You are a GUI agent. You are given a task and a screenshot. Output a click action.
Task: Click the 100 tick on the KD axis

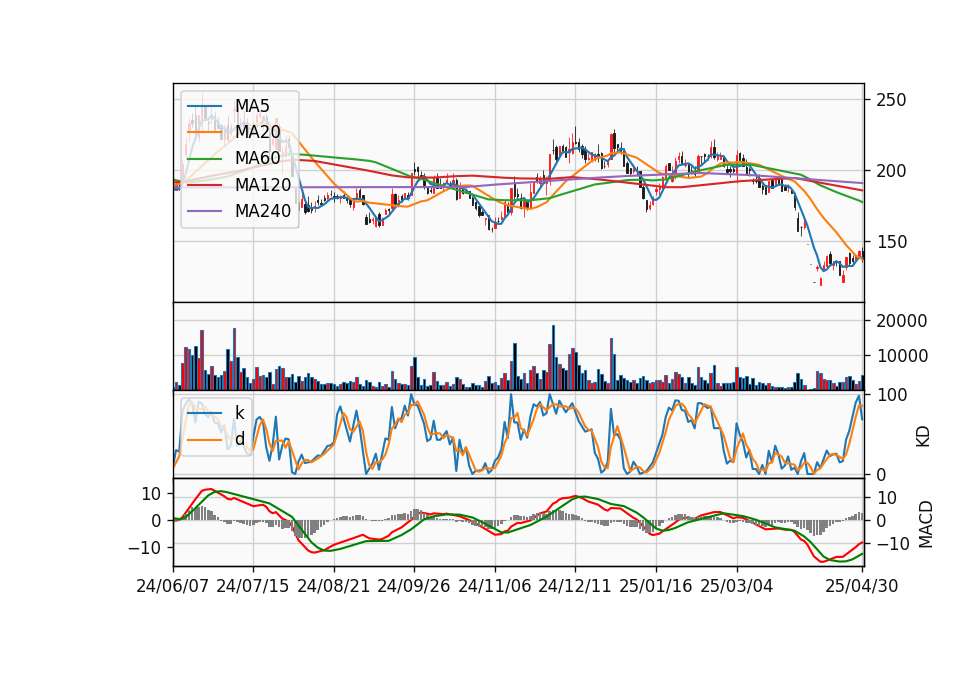(x=891, y=395)
